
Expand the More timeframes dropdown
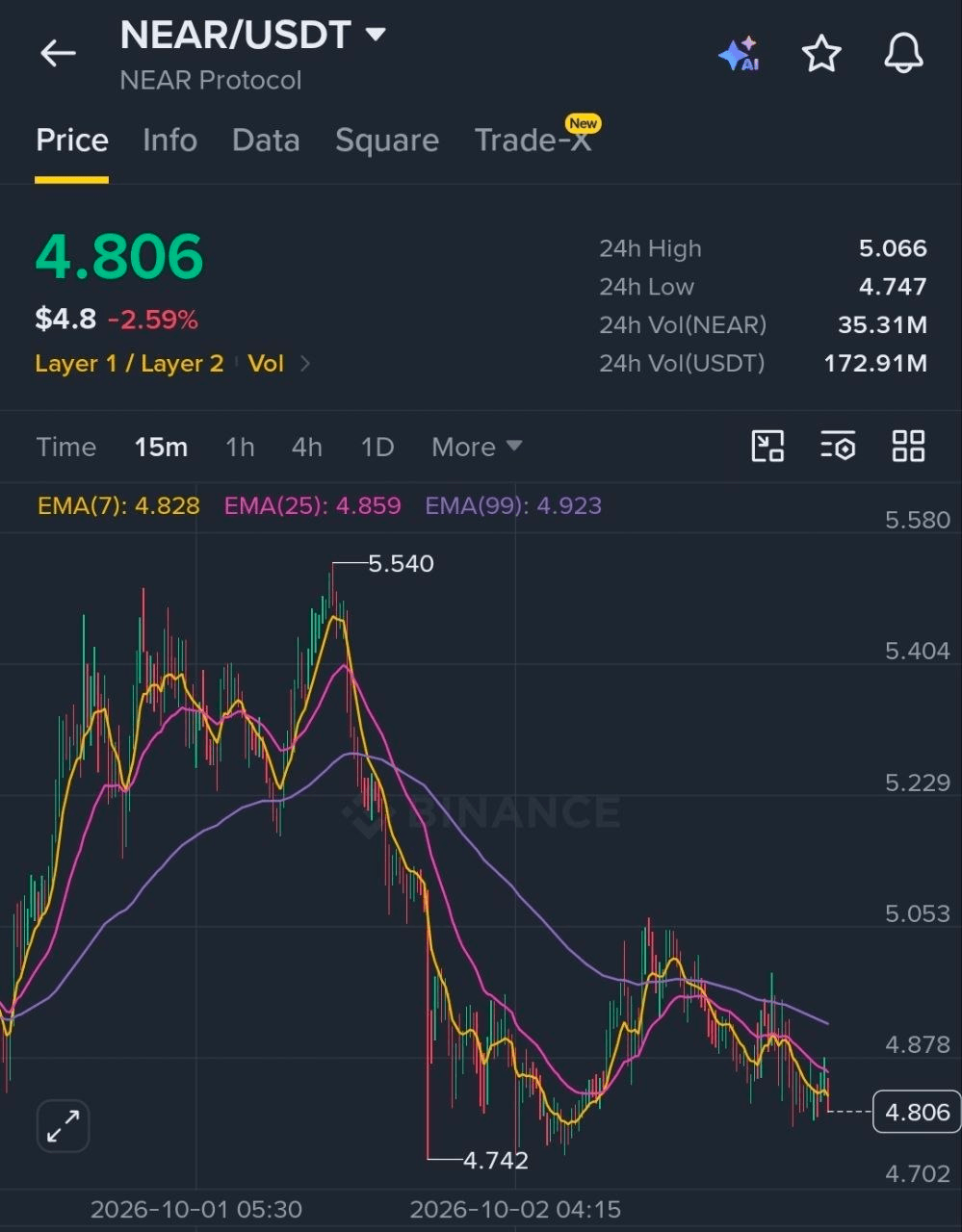click(477, 447)
